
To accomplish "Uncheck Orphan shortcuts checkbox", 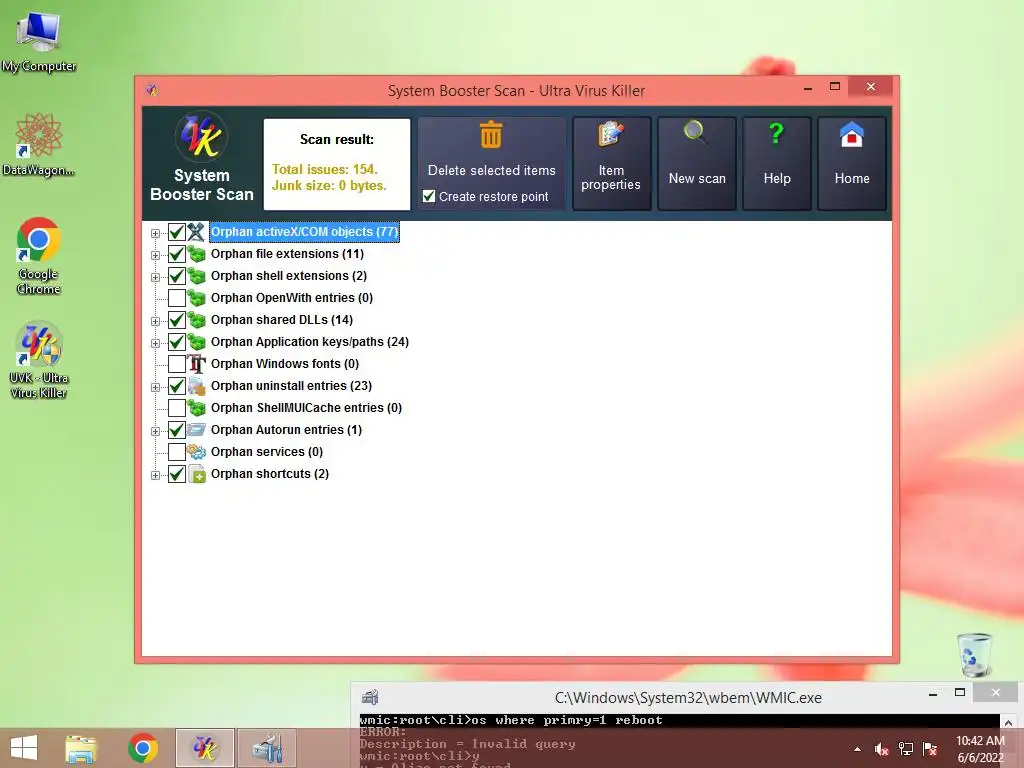I will [176, 474].
